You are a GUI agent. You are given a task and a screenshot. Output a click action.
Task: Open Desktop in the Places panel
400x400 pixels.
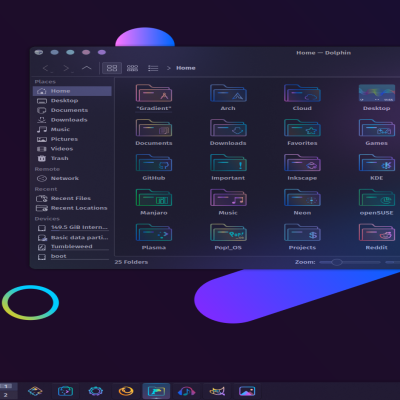point(72,101)
